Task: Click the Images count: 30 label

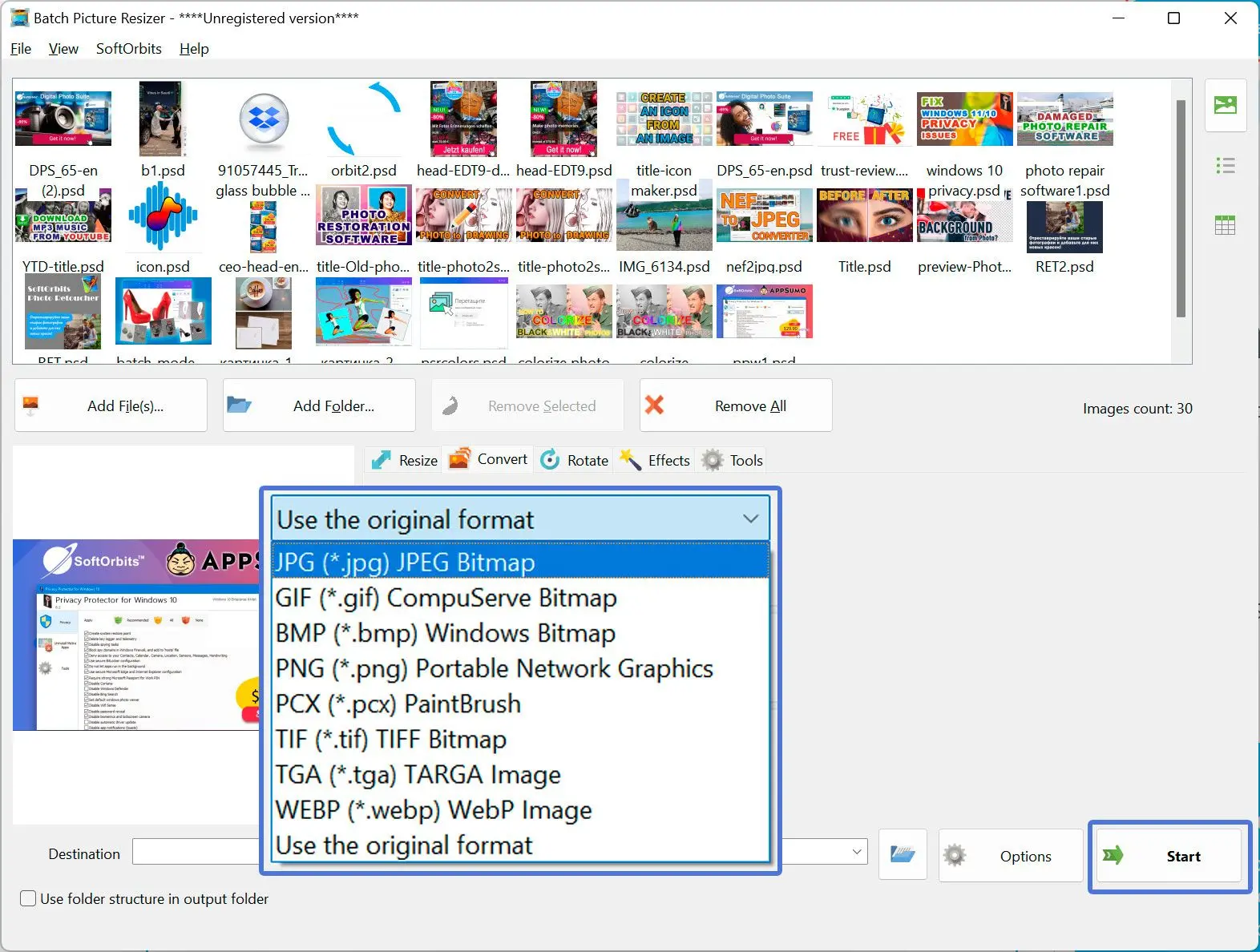Action: click(1137, 409)
